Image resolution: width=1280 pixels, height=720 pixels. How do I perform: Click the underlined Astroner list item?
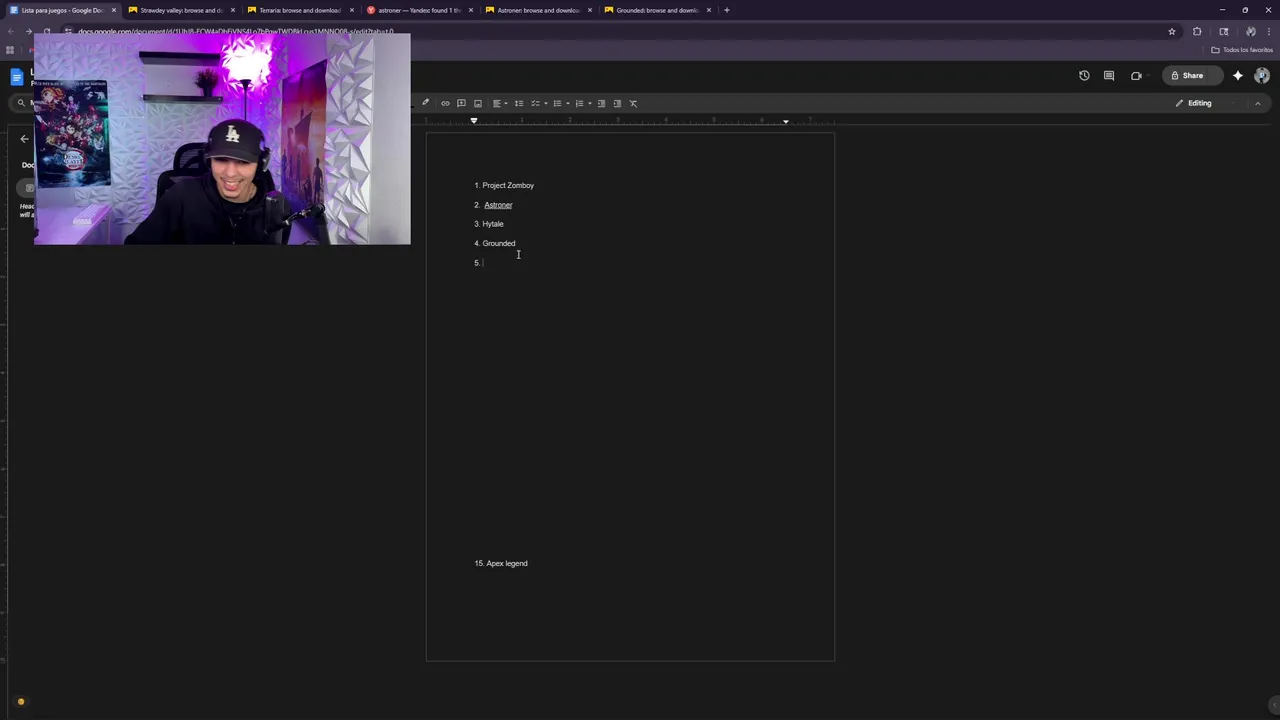pyautogui.click(x=498, y=205)
